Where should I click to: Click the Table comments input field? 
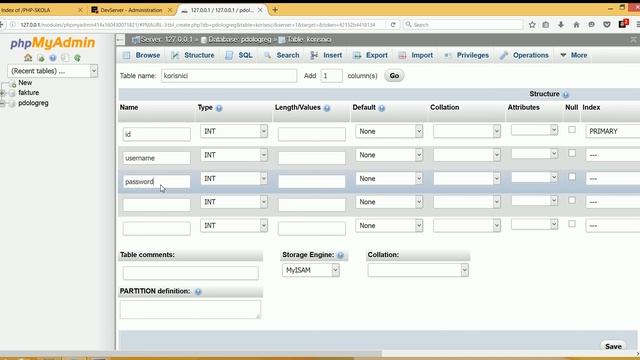tap(191, 273)
